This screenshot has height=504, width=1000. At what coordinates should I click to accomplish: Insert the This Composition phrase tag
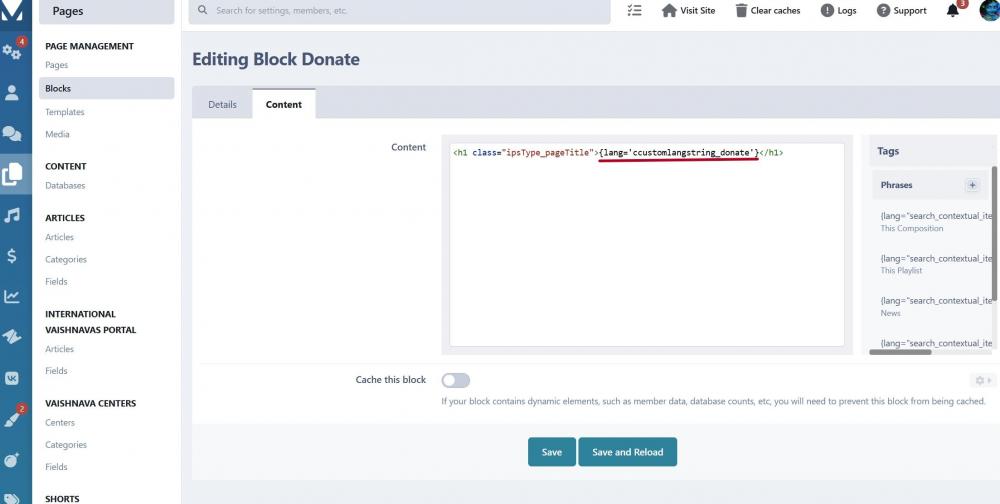(935, 222)
